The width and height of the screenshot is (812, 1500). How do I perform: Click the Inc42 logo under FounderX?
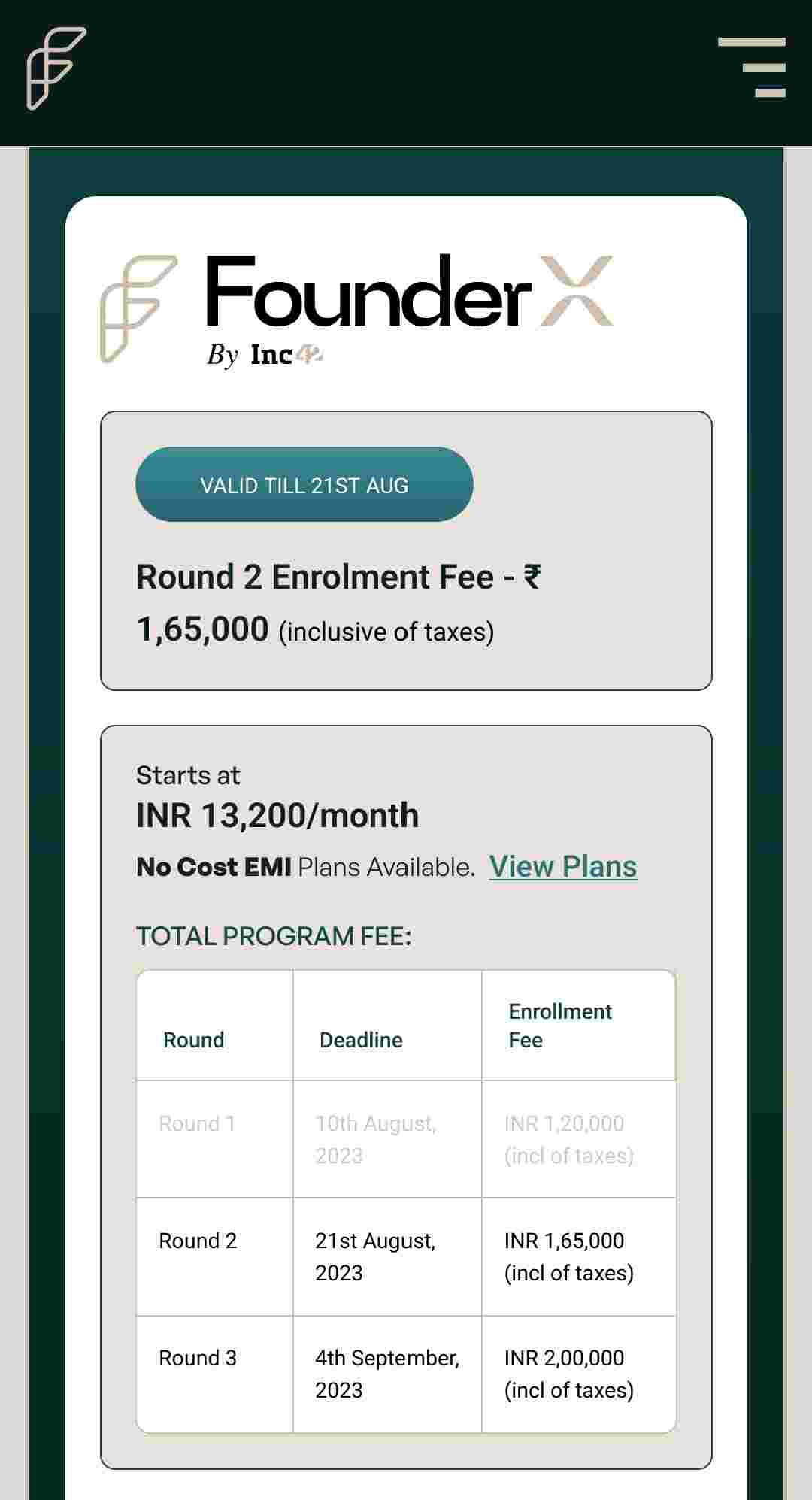(286, 355)
